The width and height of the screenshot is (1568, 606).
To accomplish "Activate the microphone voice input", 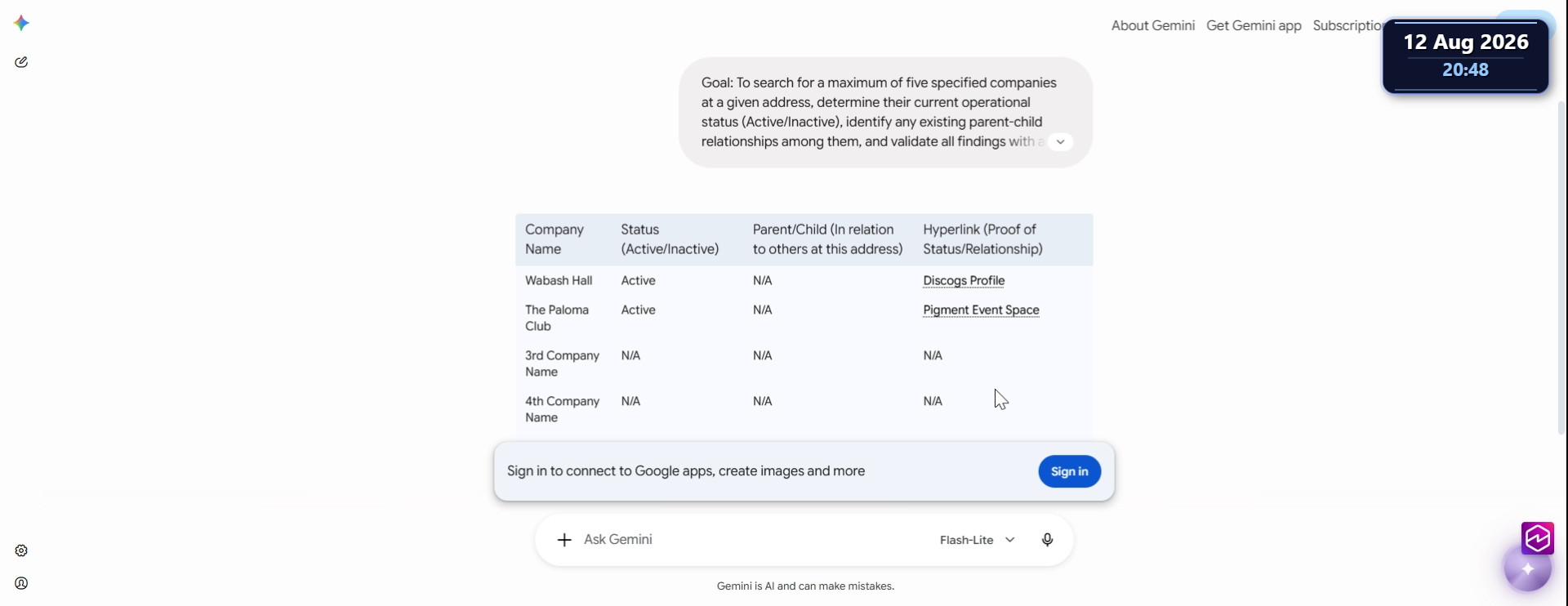I will point(1047,540).
